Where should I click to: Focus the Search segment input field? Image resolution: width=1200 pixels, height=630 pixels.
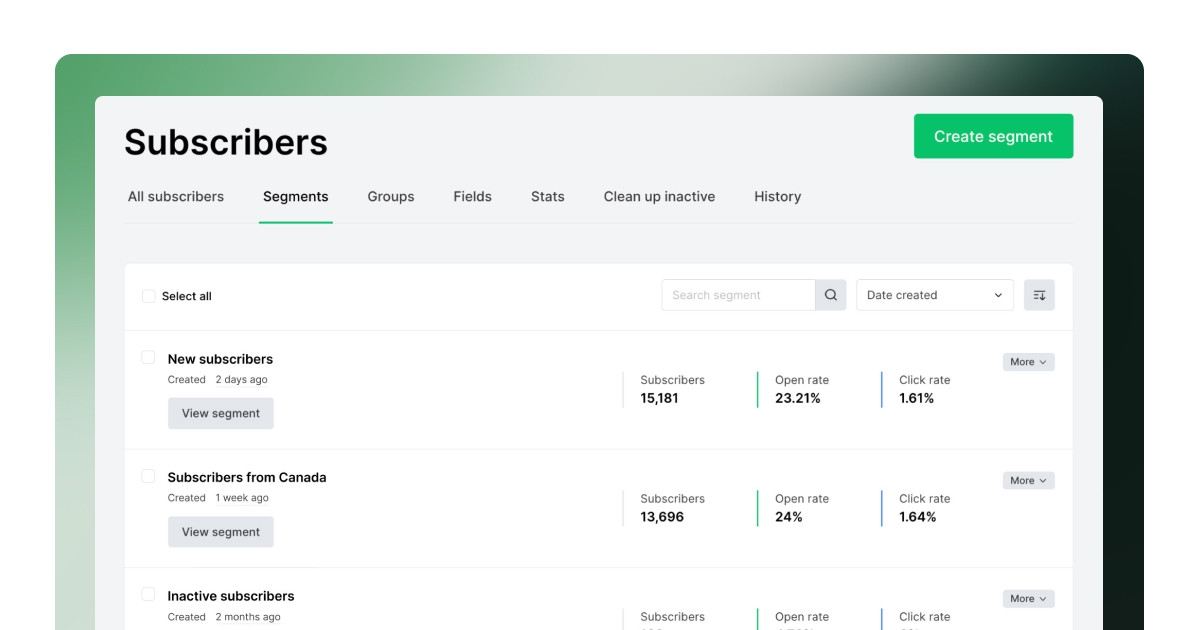click(738, 295)
